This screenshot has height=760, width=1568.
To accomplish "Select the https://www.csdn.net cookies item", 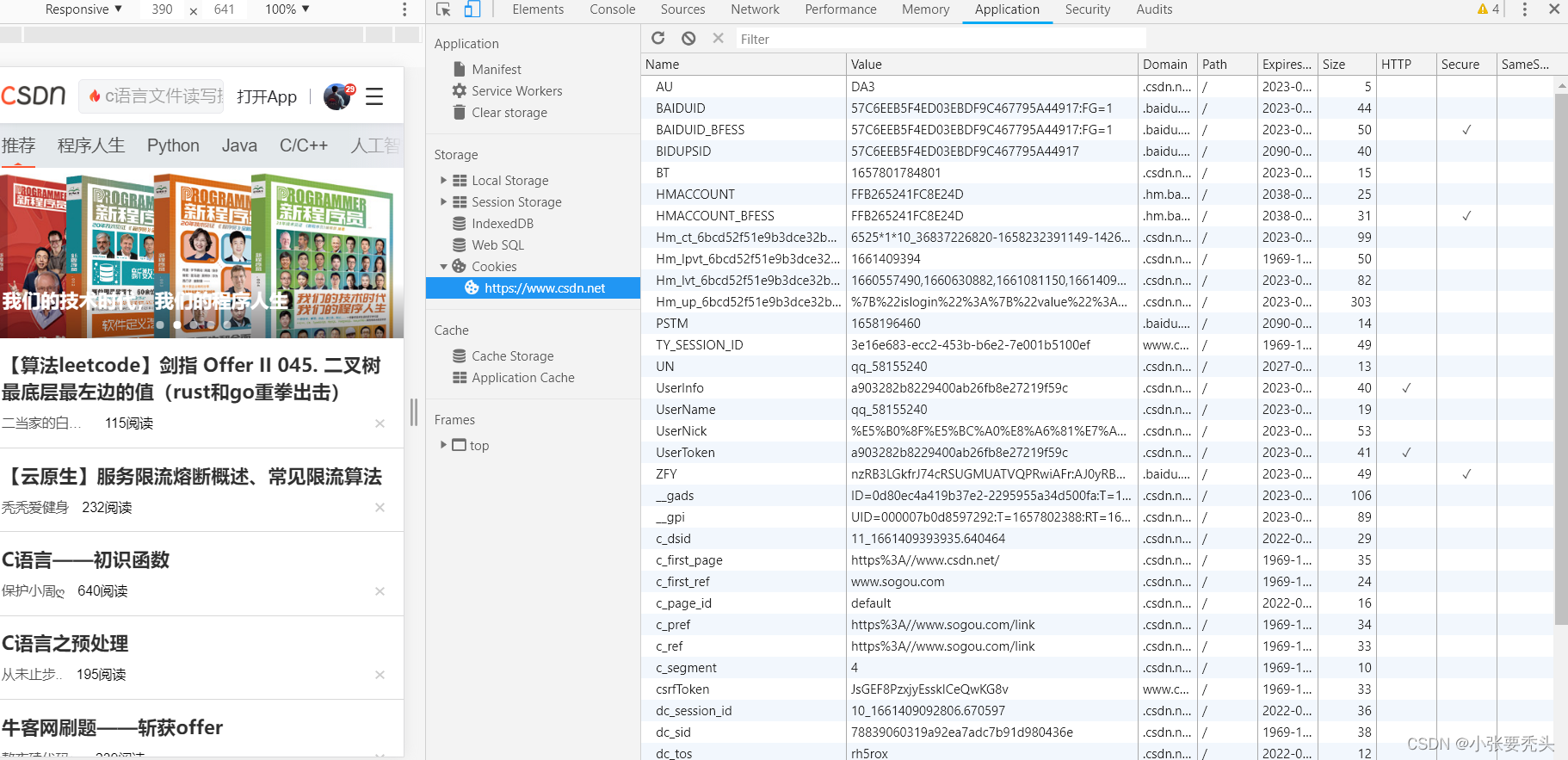I will click(x=534, y=287).
